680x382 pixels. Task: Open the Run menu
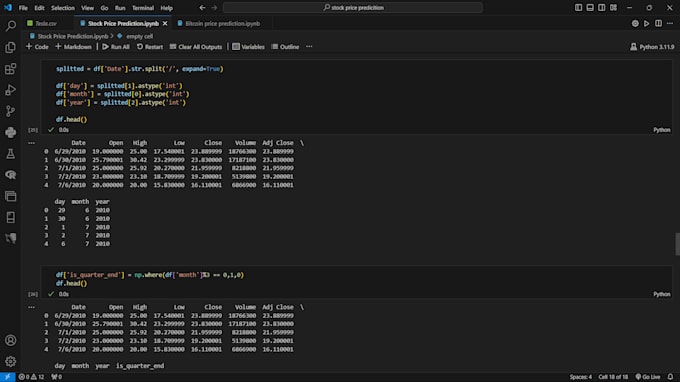(x=120, y=8)
